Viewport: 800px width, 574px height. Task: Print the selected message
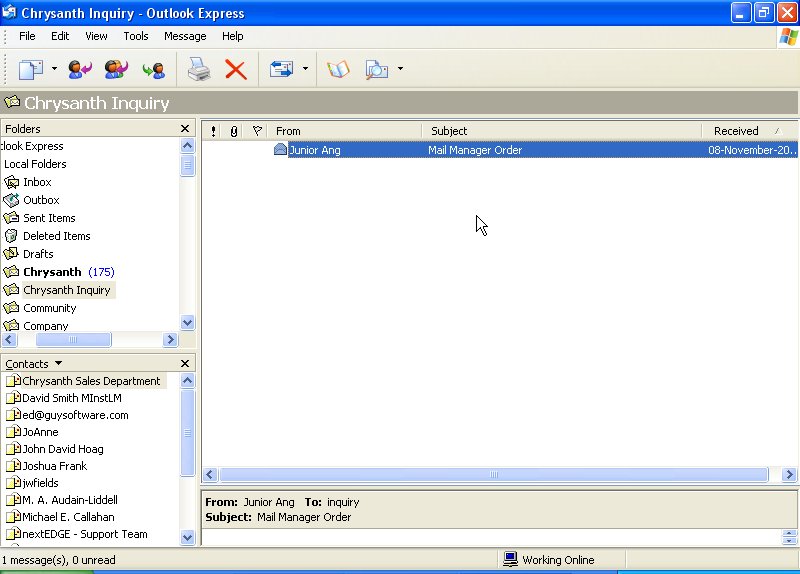(x=199, y=69)
